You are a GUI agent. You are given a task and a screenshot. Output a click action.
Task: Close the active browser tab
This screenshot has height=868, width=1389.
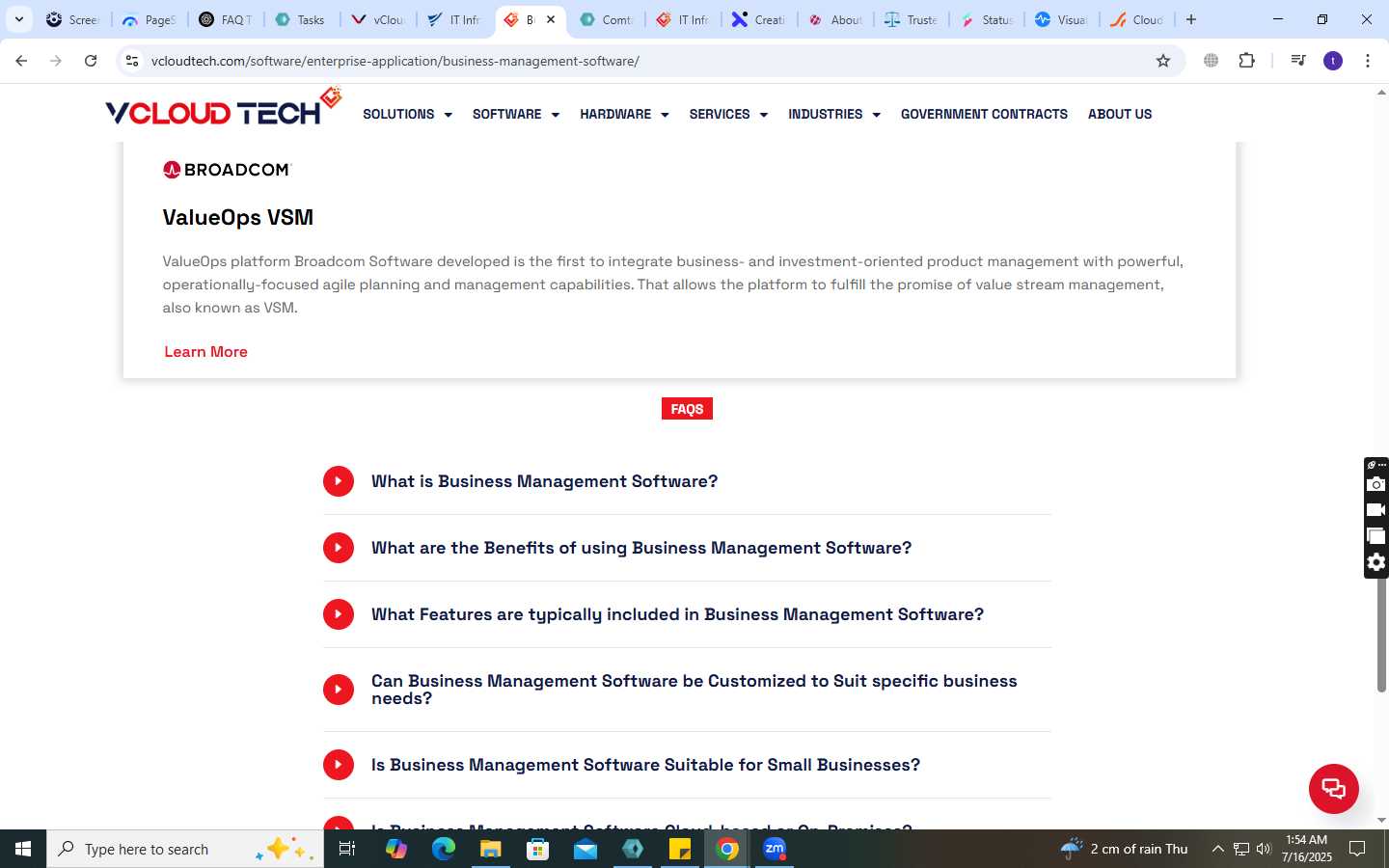pyautogui.click(x=551, y=19)
